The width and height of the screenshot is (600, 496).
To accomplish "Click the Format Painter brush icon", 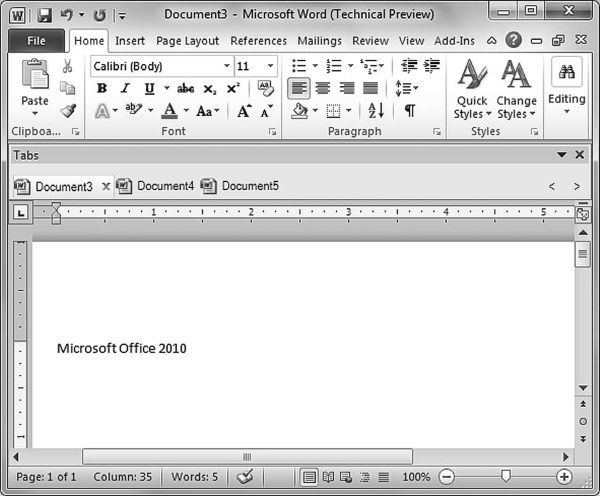I will point(68,111).
